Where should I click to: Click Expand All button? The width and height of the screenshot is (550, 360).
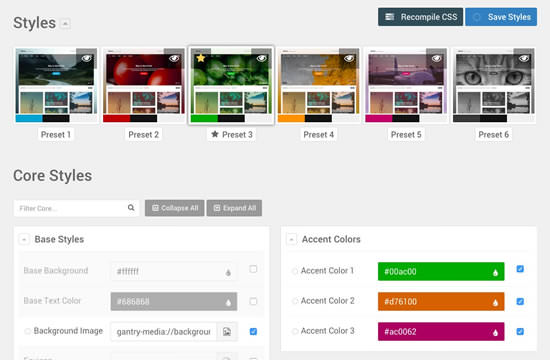(234, 208)
